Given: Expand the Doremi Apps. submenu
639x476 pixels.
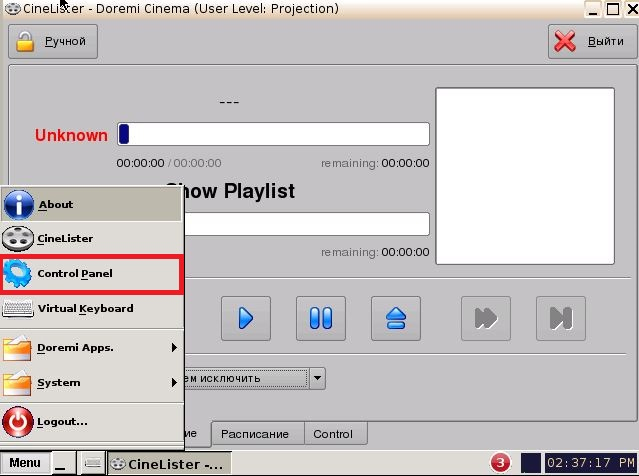Looking at the screenshot, I should click(x=92, y=348).
